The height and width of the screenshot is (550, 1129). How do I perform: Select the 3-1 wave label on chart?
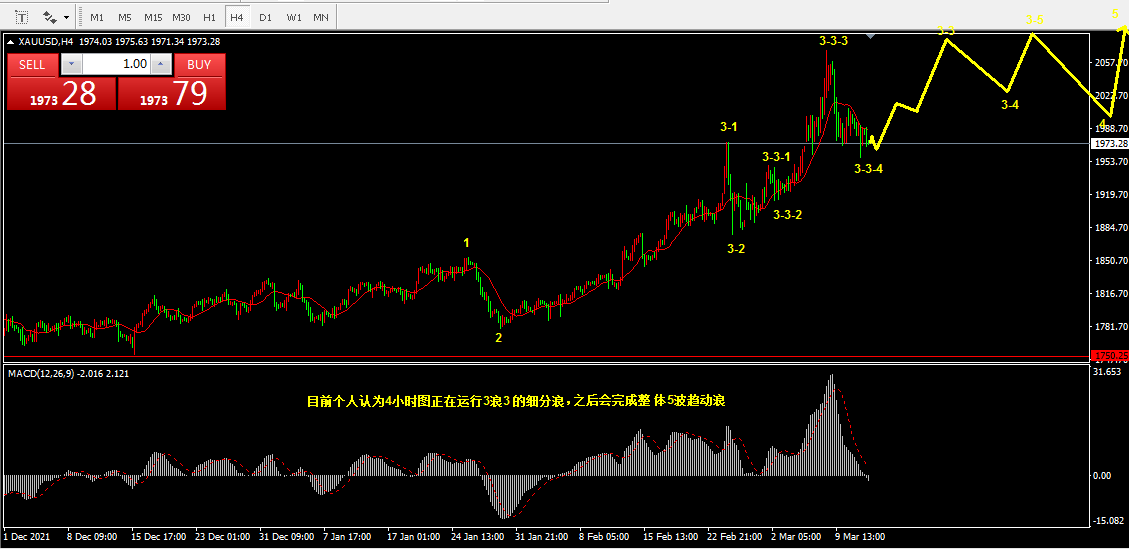tap(729, 127)
